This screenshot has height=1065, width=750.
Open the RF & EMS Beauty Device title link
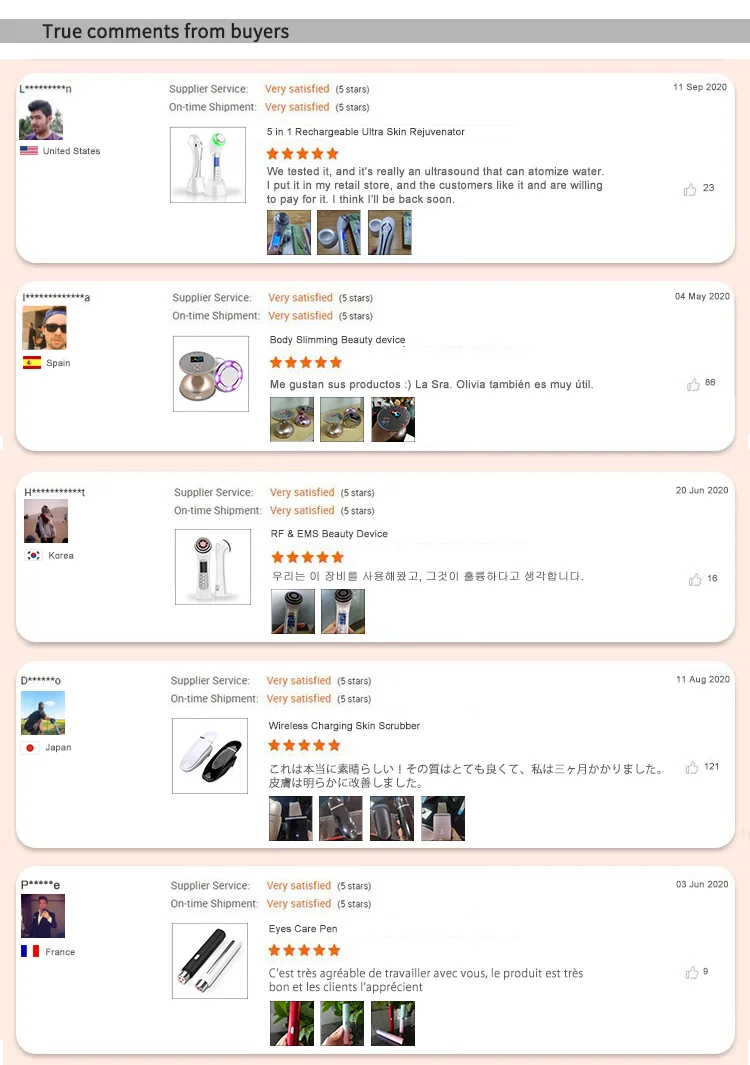click(329, 534)
